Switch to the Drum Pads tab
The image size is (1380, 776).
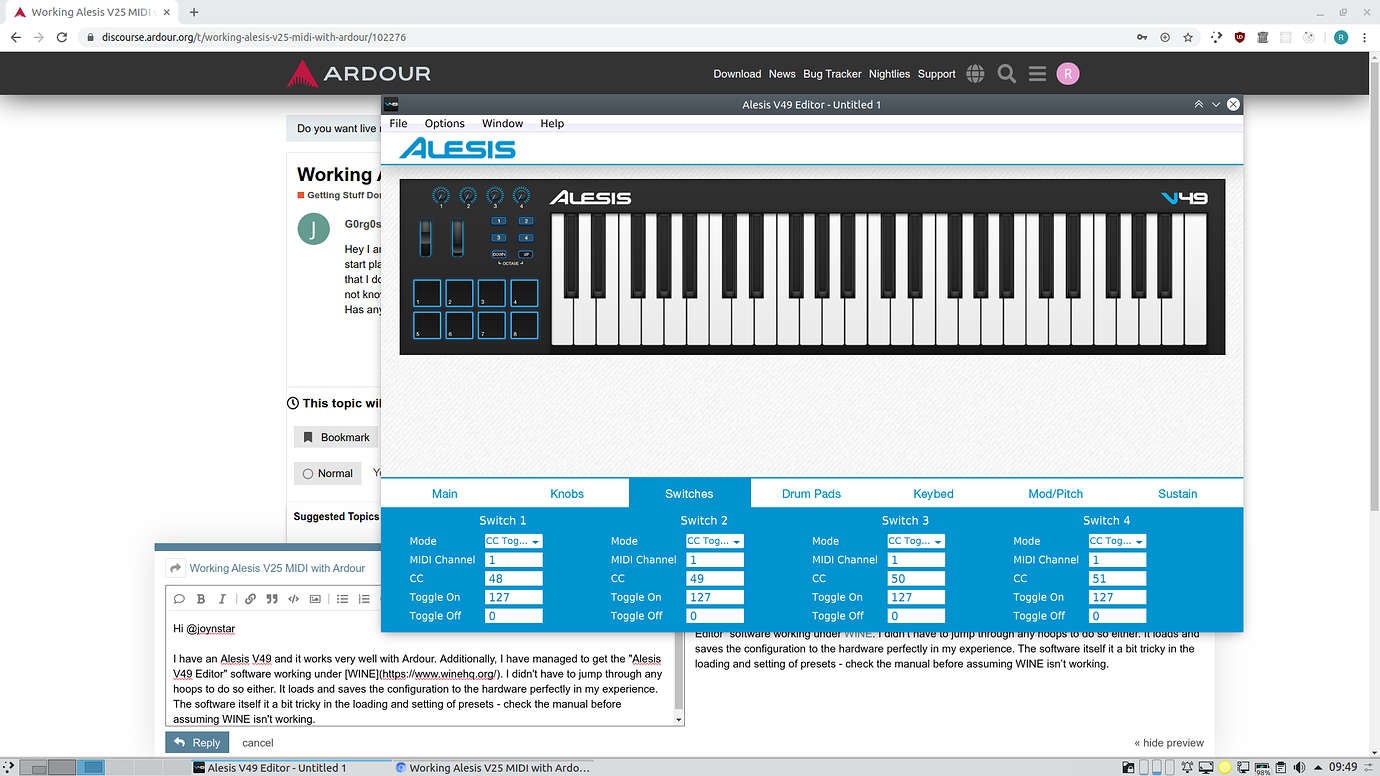click(811, 494)
